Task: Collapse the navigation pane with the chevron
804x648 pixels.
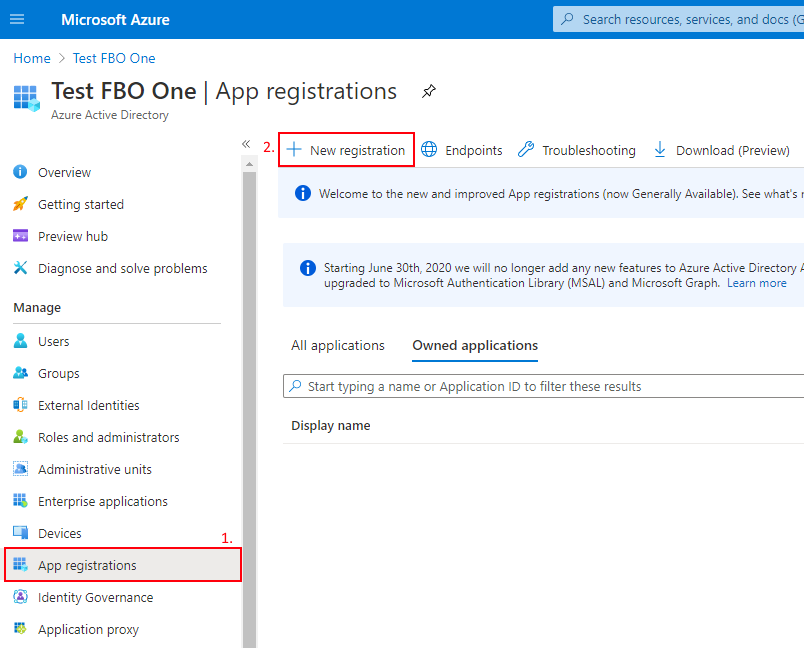Action: point(245,144)
